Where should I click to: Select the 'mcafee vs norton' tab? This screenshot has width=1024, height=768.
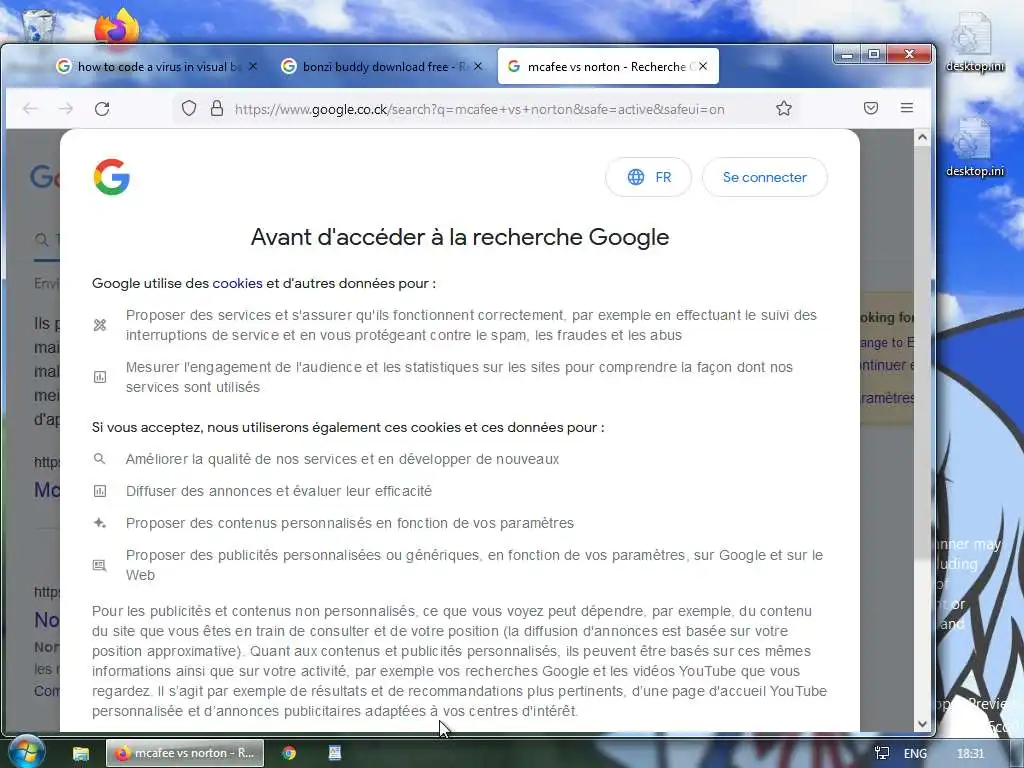[608, 66]
